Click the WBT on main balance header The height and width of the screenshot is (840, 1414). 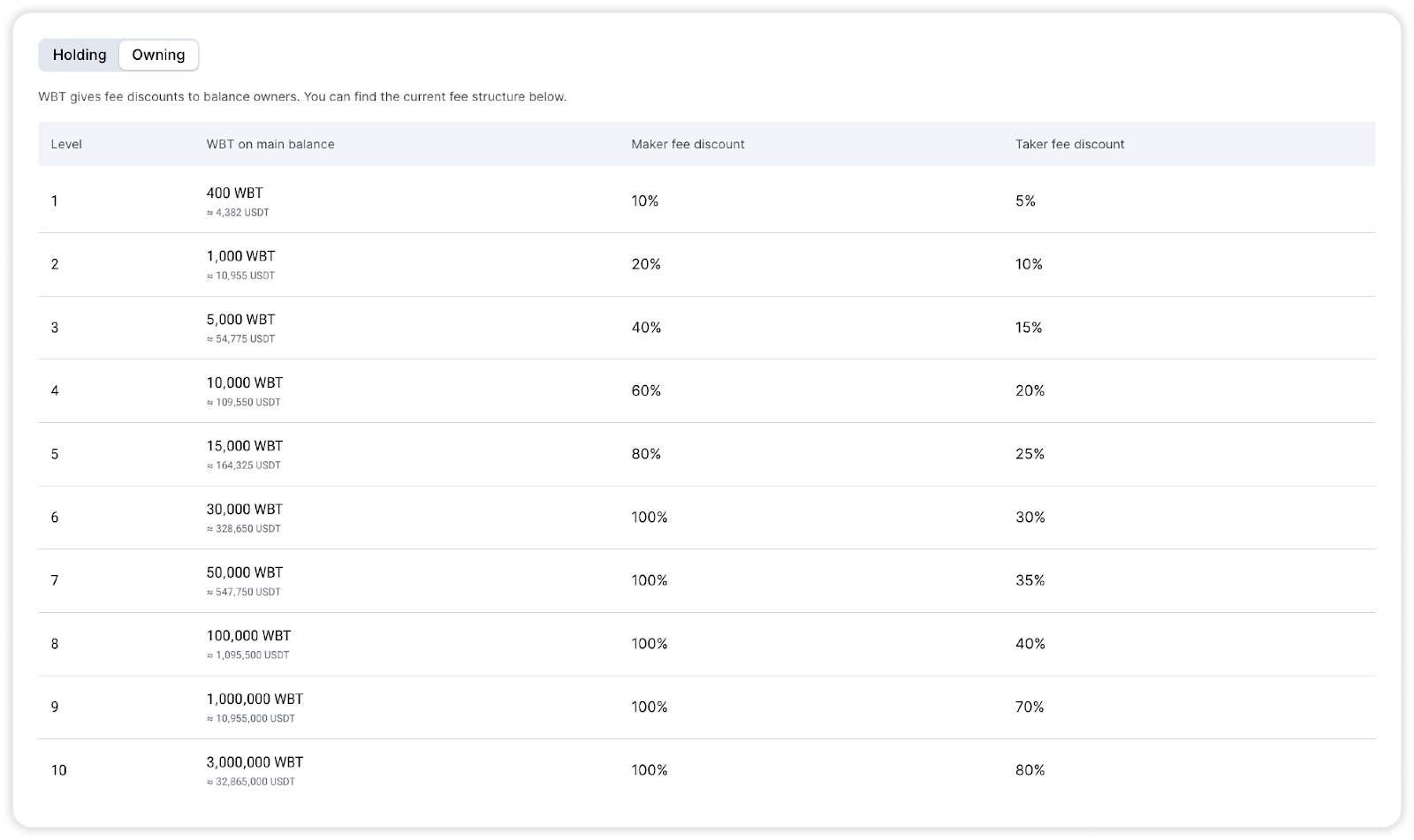point(270,144)
